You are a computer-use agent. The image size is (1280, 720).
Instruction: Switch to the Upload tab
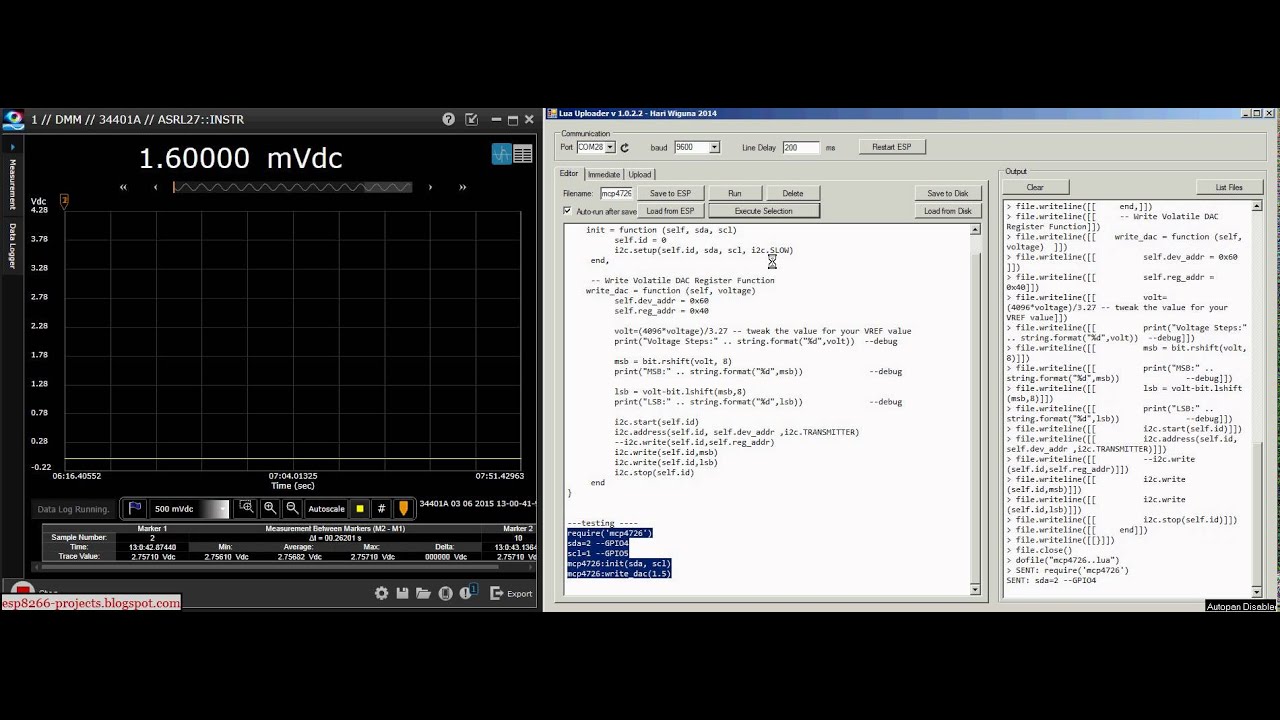tap(639, 173)
